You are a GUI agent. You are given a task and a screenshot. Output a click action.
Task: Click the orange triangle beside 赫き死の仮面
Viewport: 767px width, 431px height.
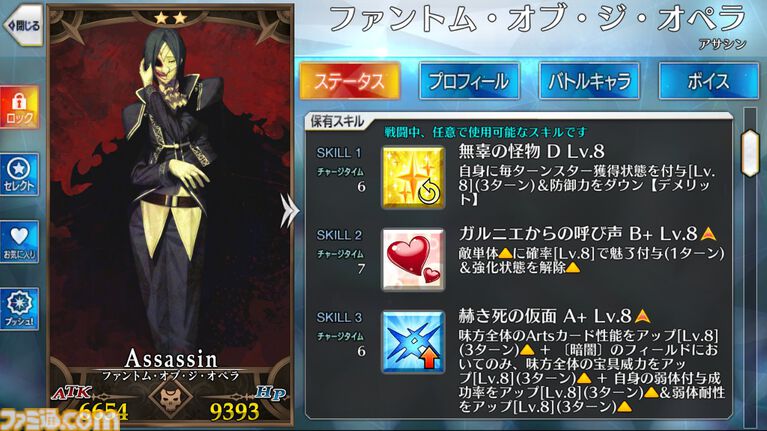point(643,317)
